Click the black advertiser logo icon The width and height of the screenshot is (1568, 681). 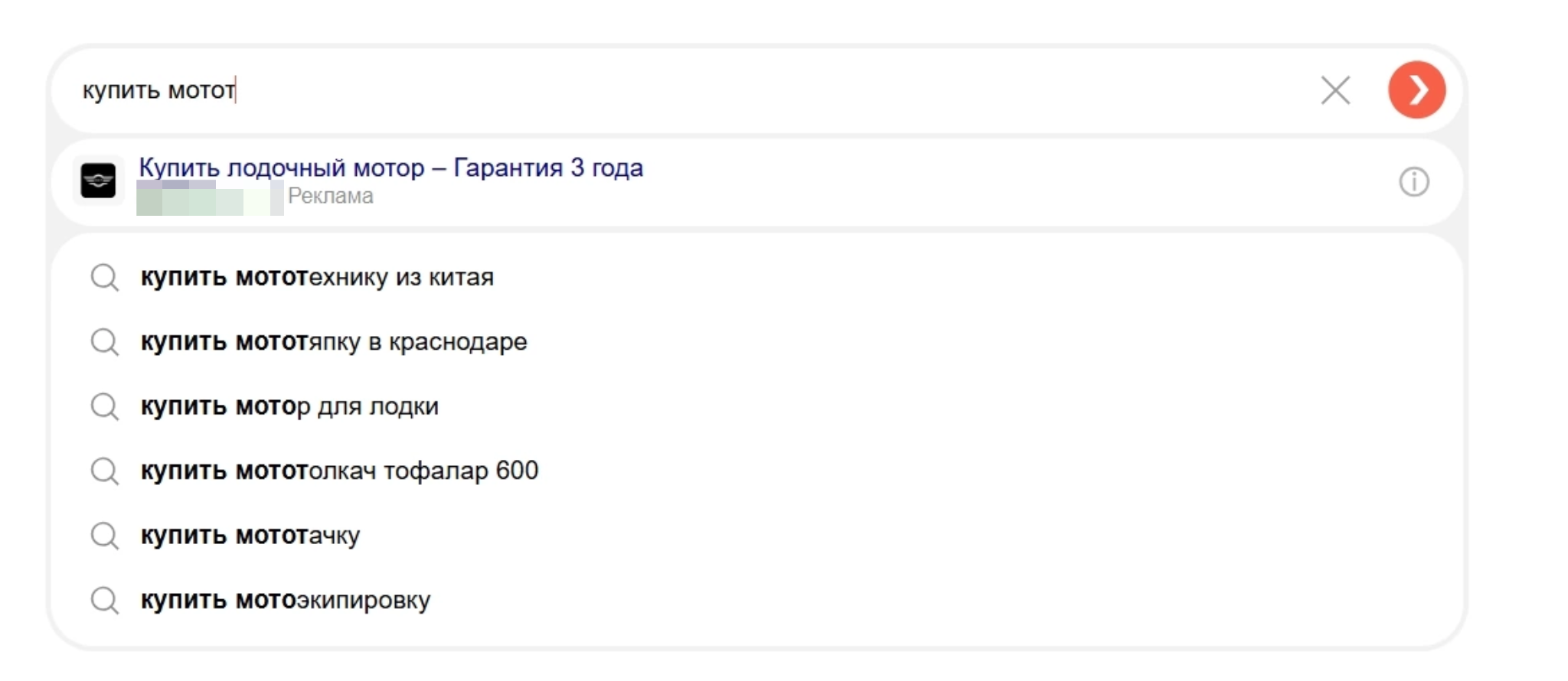tap(98, 181)
